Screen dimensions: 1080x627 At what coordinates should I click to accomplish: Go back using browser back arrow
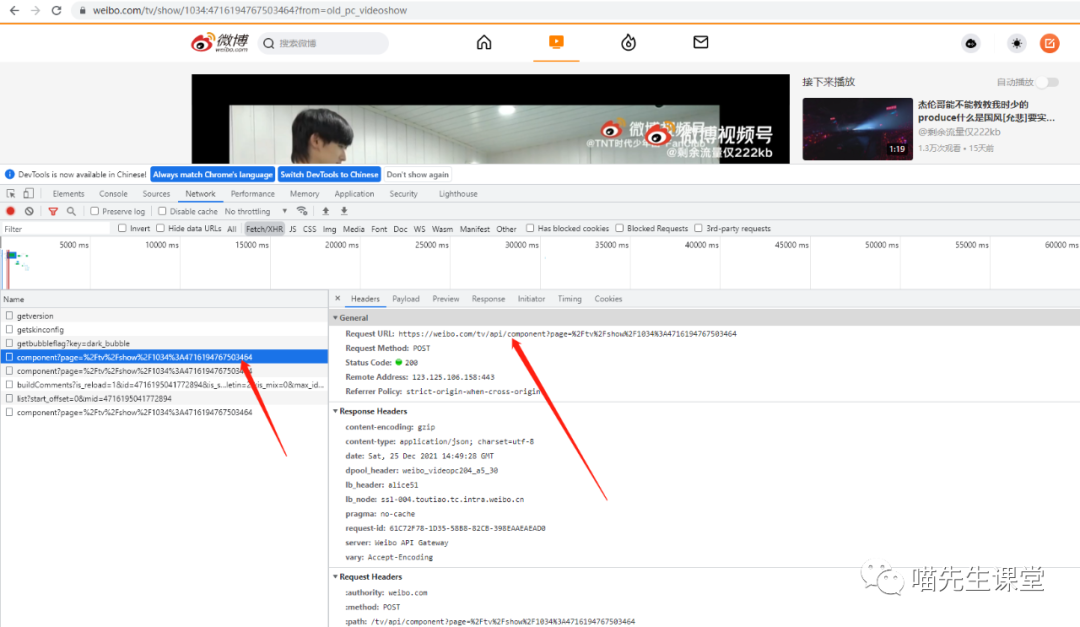coord(14,10)
